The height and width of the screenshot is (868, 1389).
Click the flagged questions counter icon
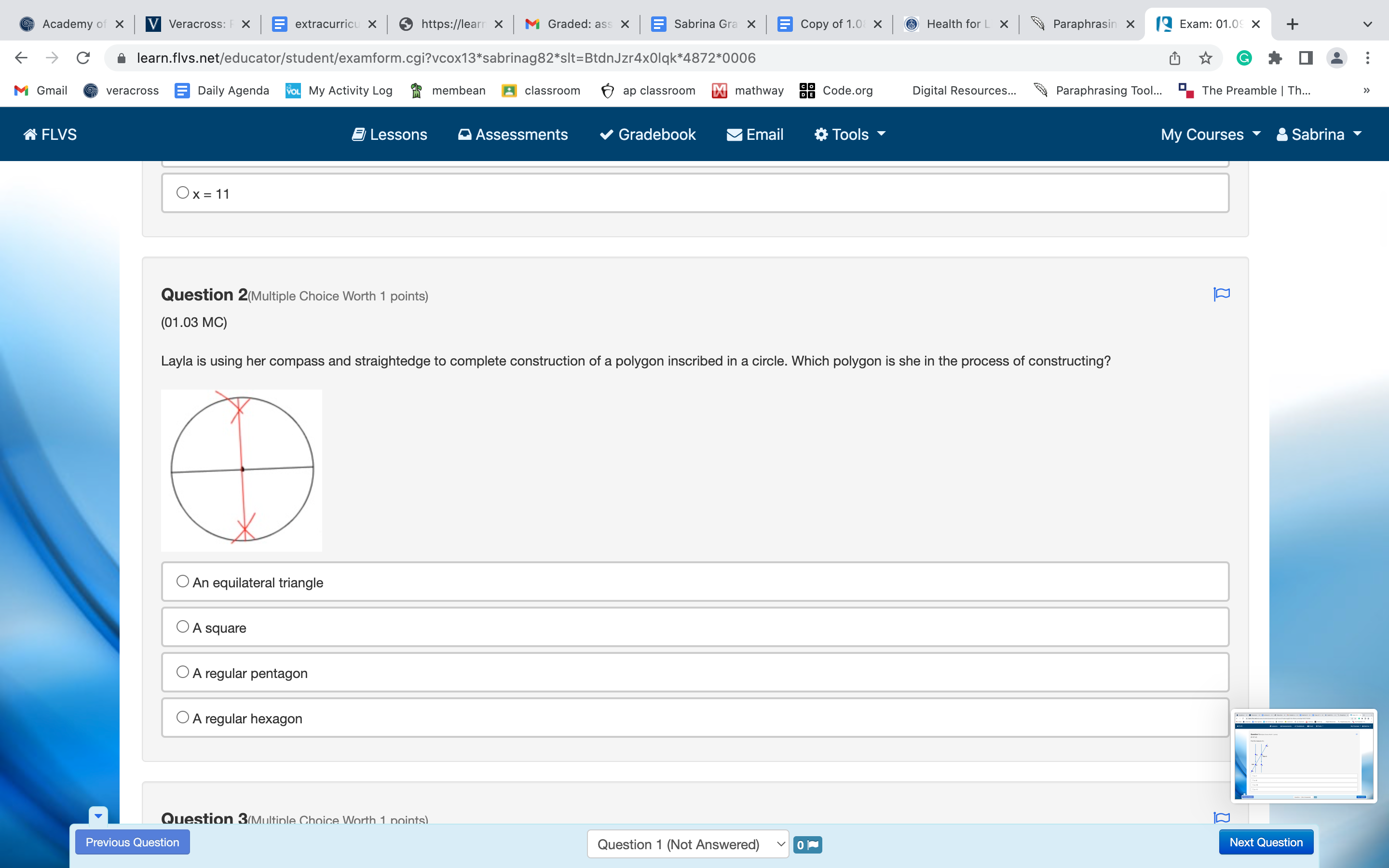click(807, 844)
